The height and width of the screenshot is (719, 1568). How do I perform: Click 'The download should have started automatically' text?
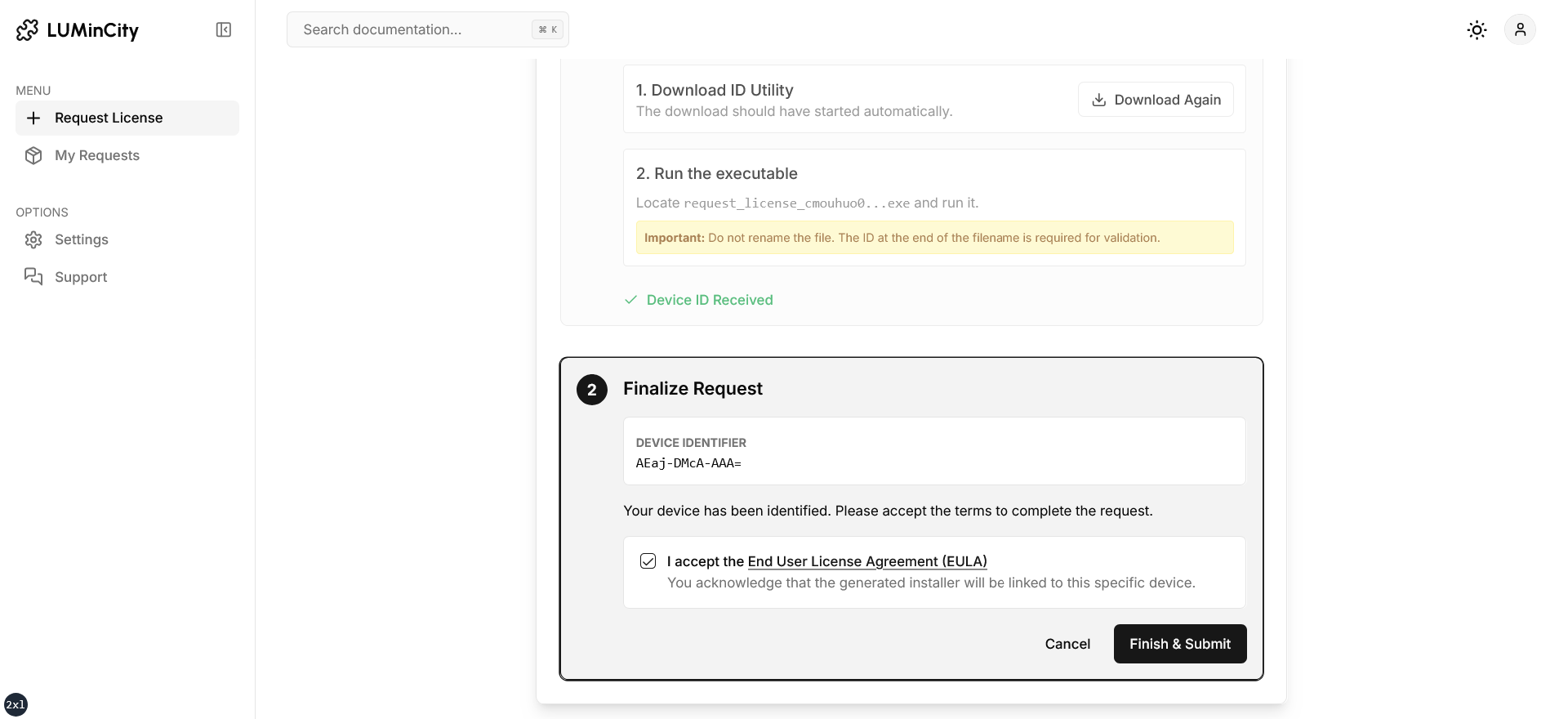click(x=795, y=111)
